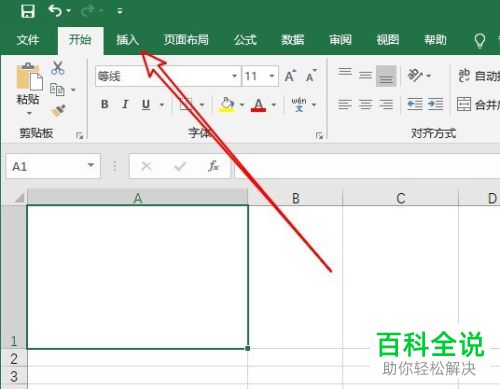Click the 粘贴 clipboard paste icon

point(29,76)
